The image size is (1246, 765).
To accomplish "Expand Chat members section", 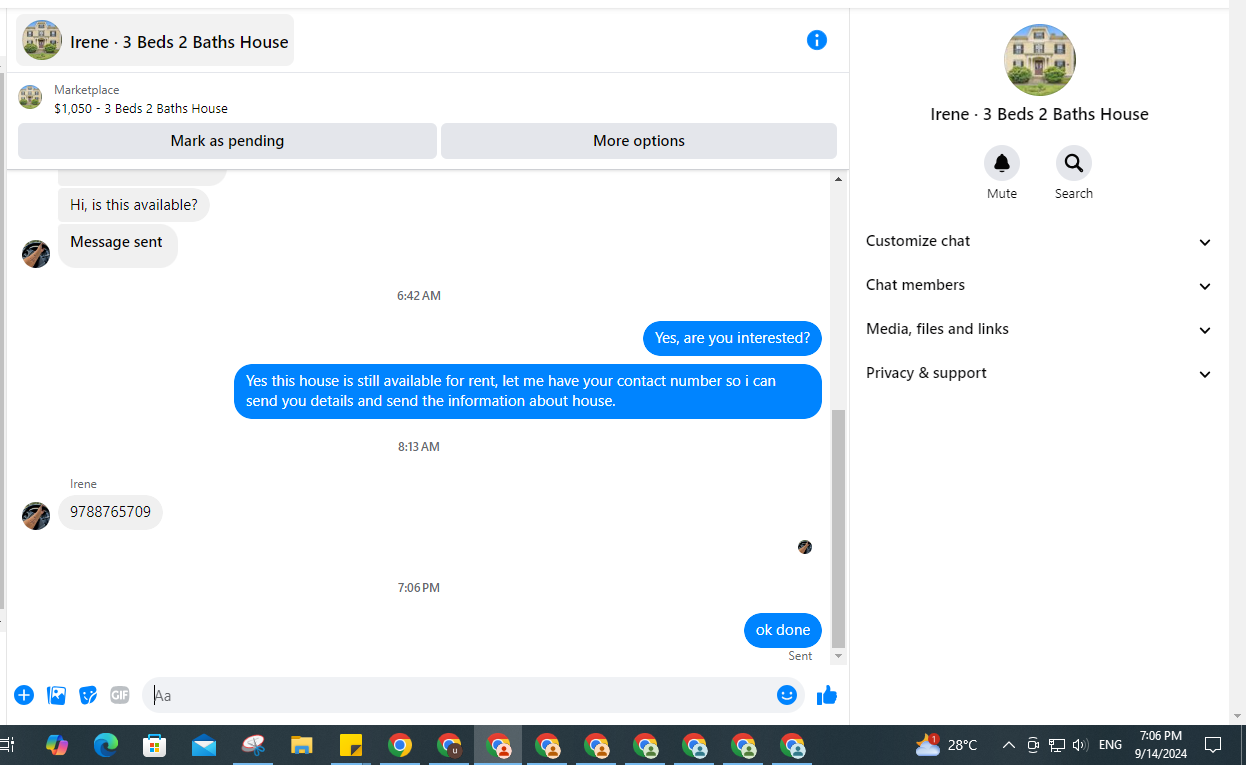I will [x=1039, y=285].
